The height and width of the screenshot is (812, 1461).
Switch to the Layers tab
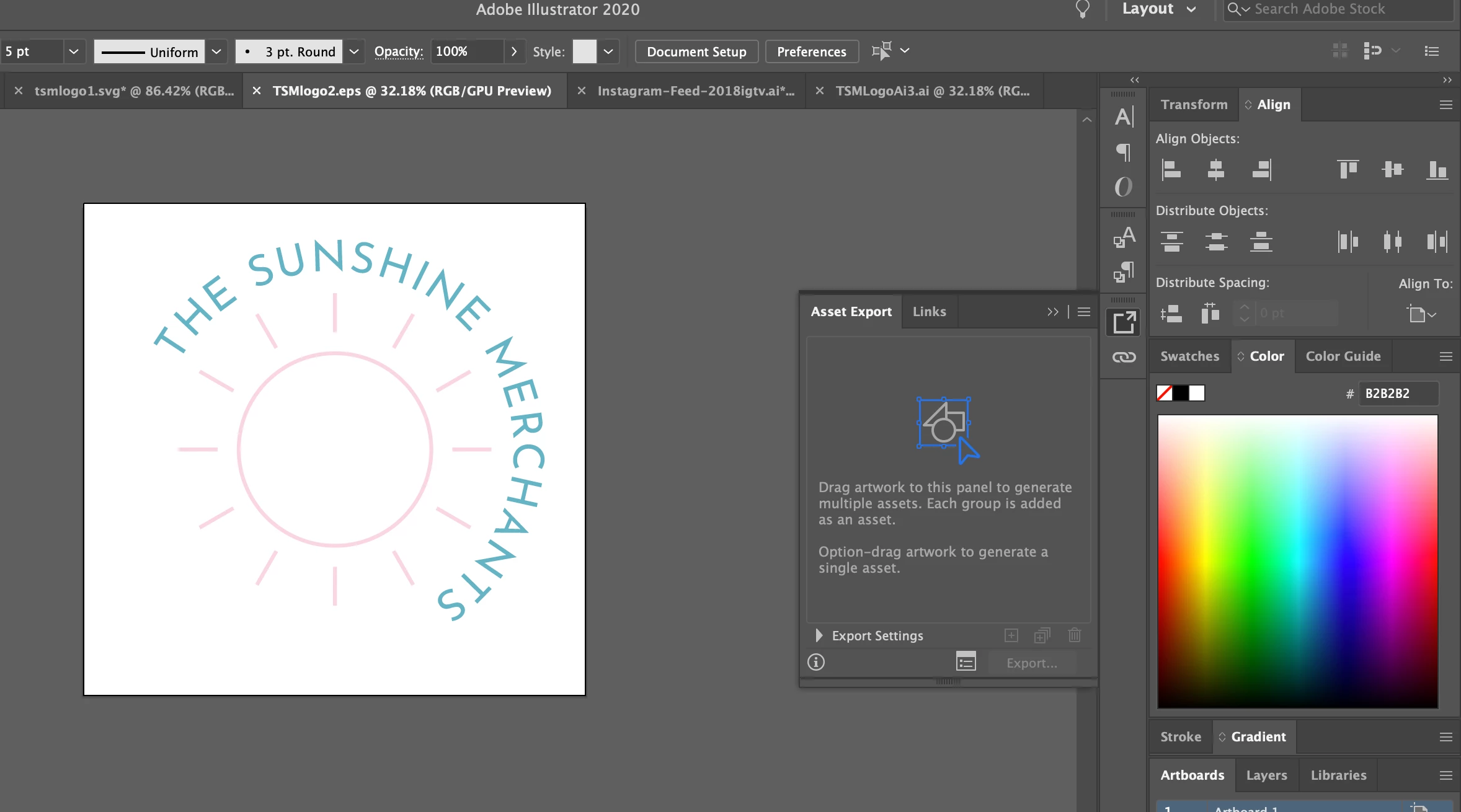1266,775
